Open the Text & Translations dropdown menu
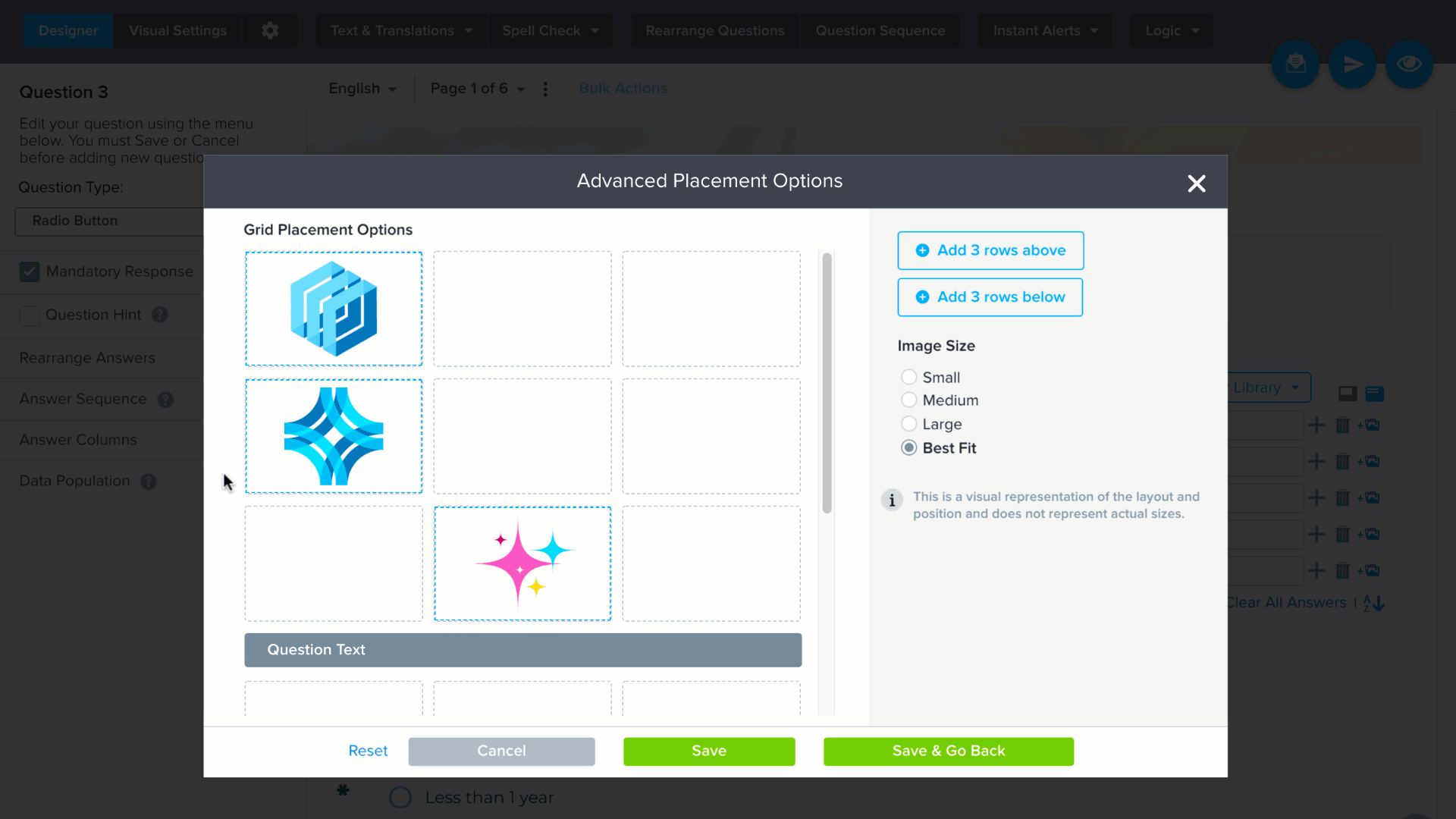 click(401, 30)
